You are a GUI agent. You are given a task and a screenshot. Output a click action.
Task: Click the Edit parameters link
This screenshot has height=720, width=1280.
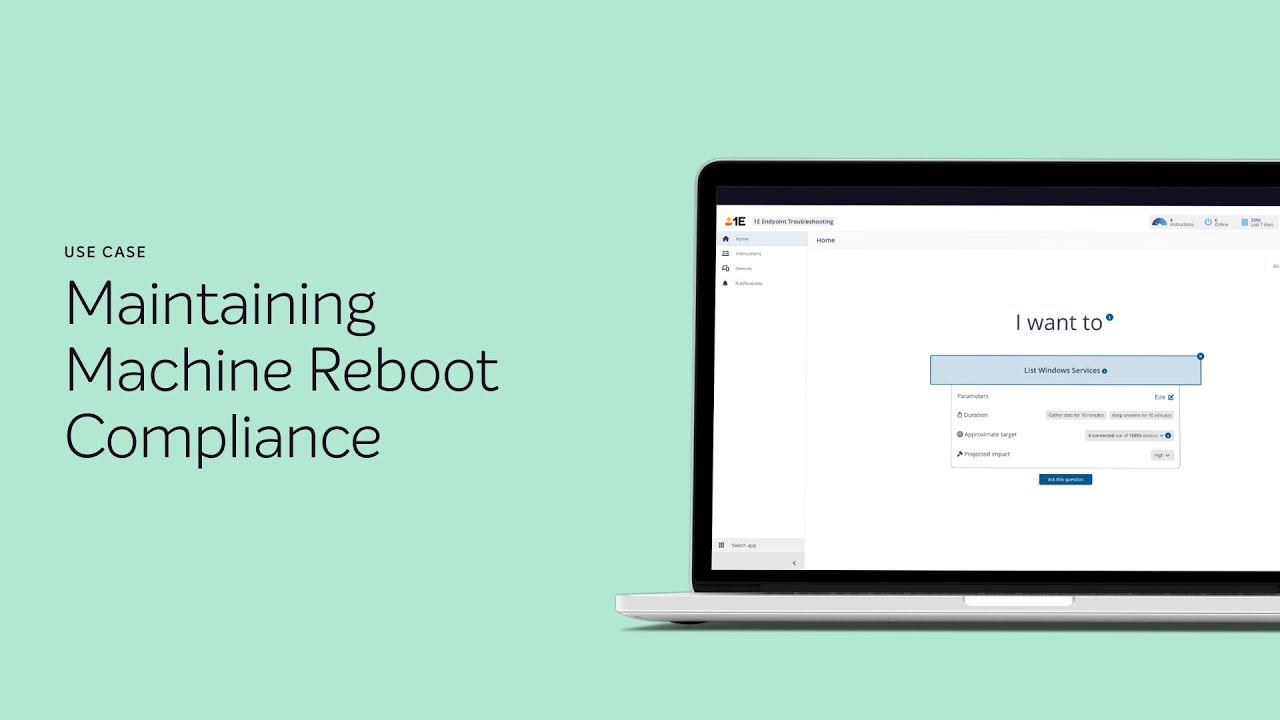tap(1164, 397)
